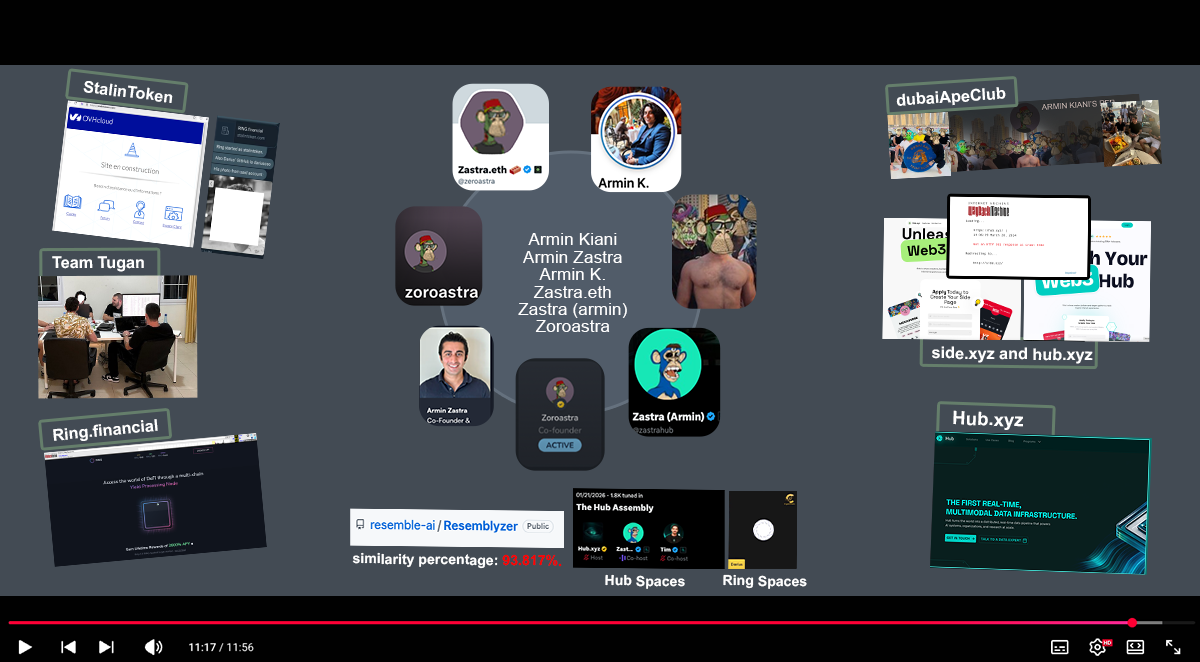This screenshot has height=662, width=1200.
Task: Open the Ring.financial website screenshot
Action: 155,500
